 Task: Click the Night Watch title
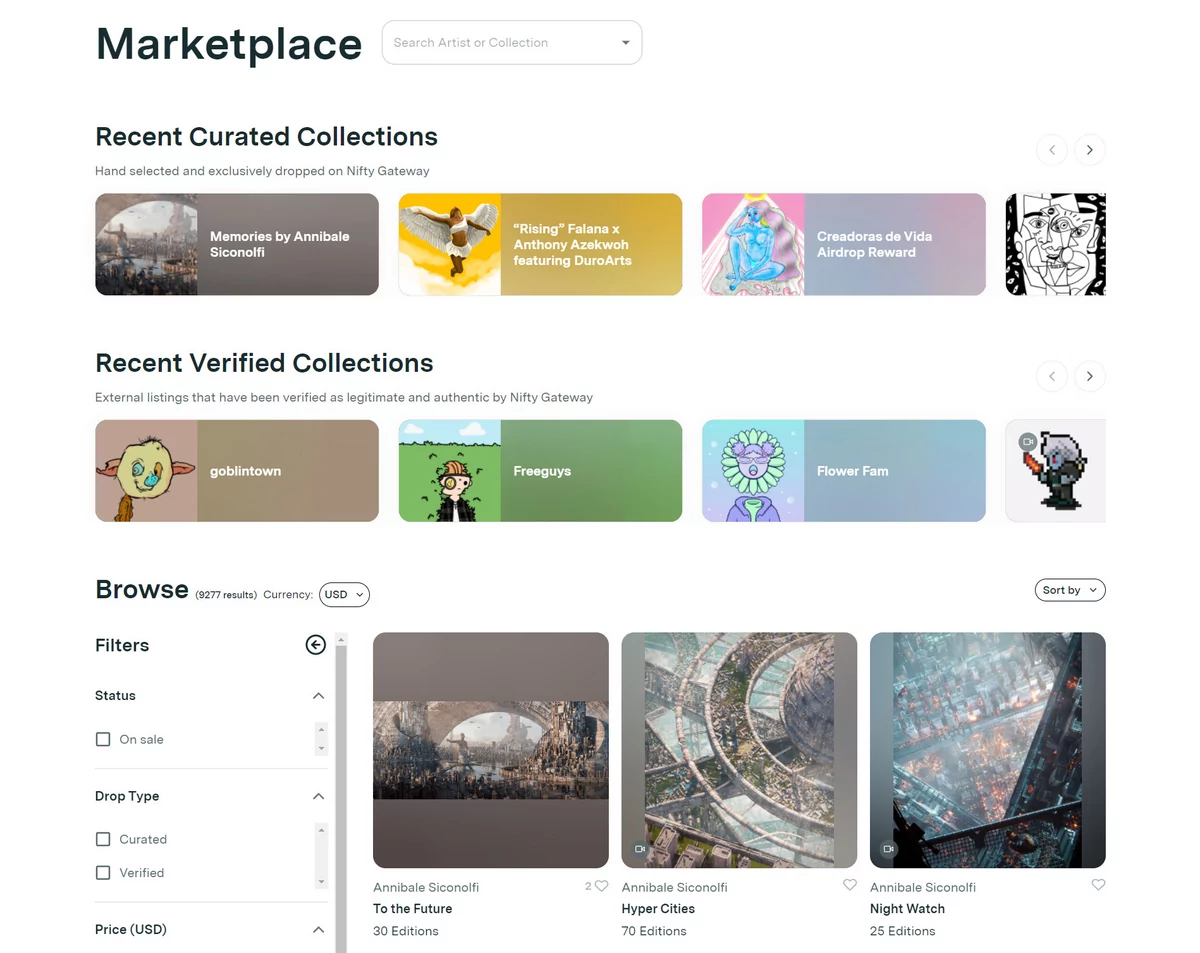pyautogui.click(x=907, y=909)
